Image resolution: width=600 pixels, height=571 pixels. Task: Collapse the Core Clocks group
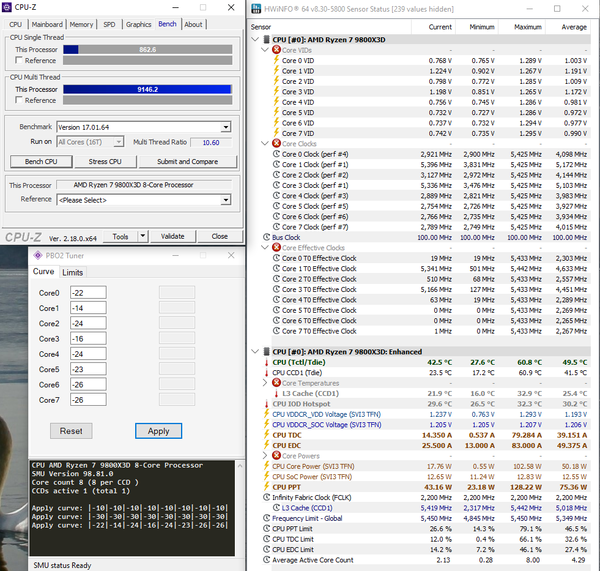coord(265,144)
